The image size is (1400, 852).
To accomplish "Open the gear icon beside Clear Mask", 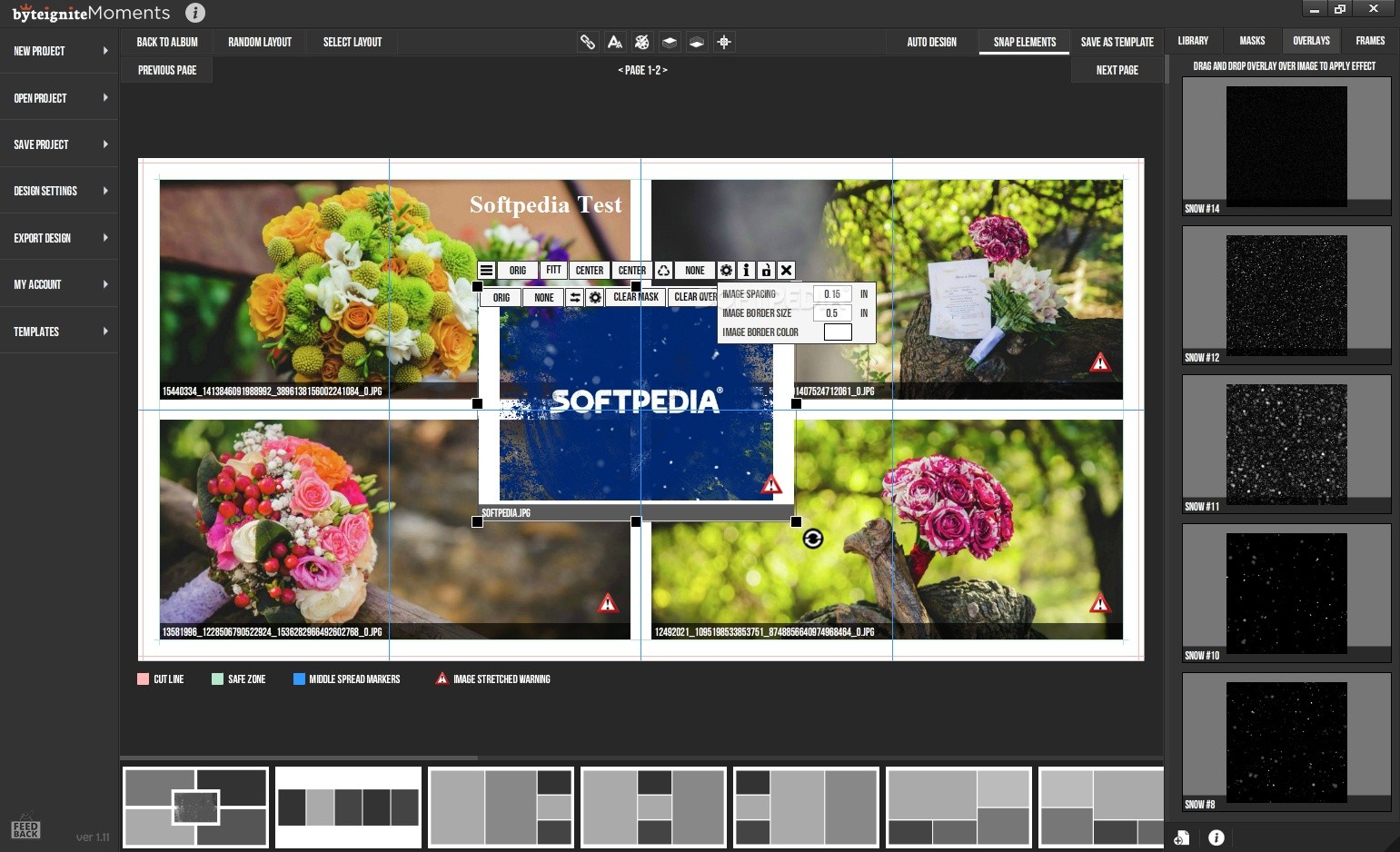I will pyautogui.click(x=595, y=297).
